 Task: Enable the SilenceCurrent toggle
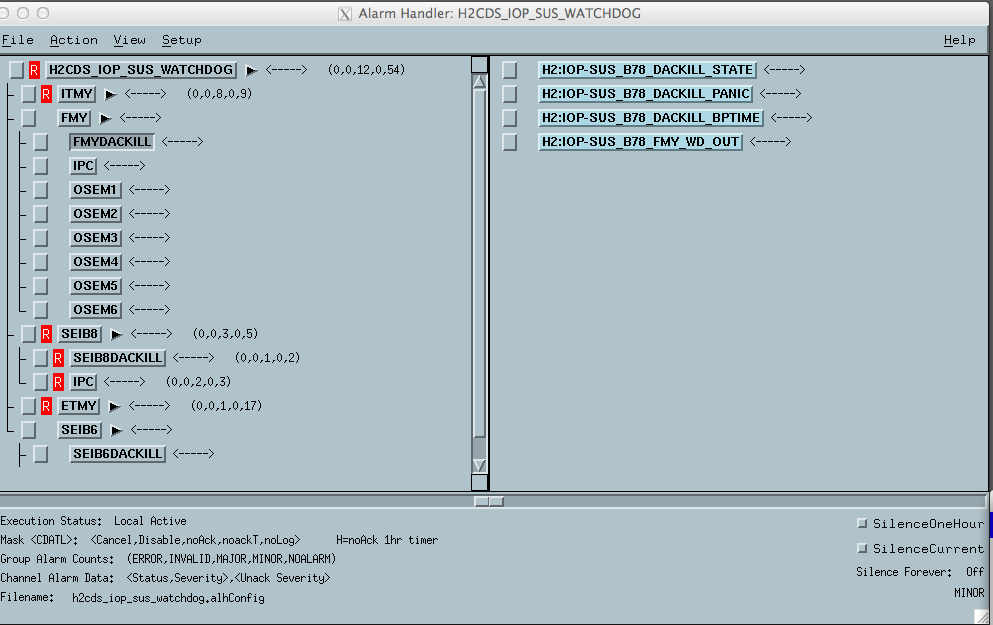pos(862,548)
